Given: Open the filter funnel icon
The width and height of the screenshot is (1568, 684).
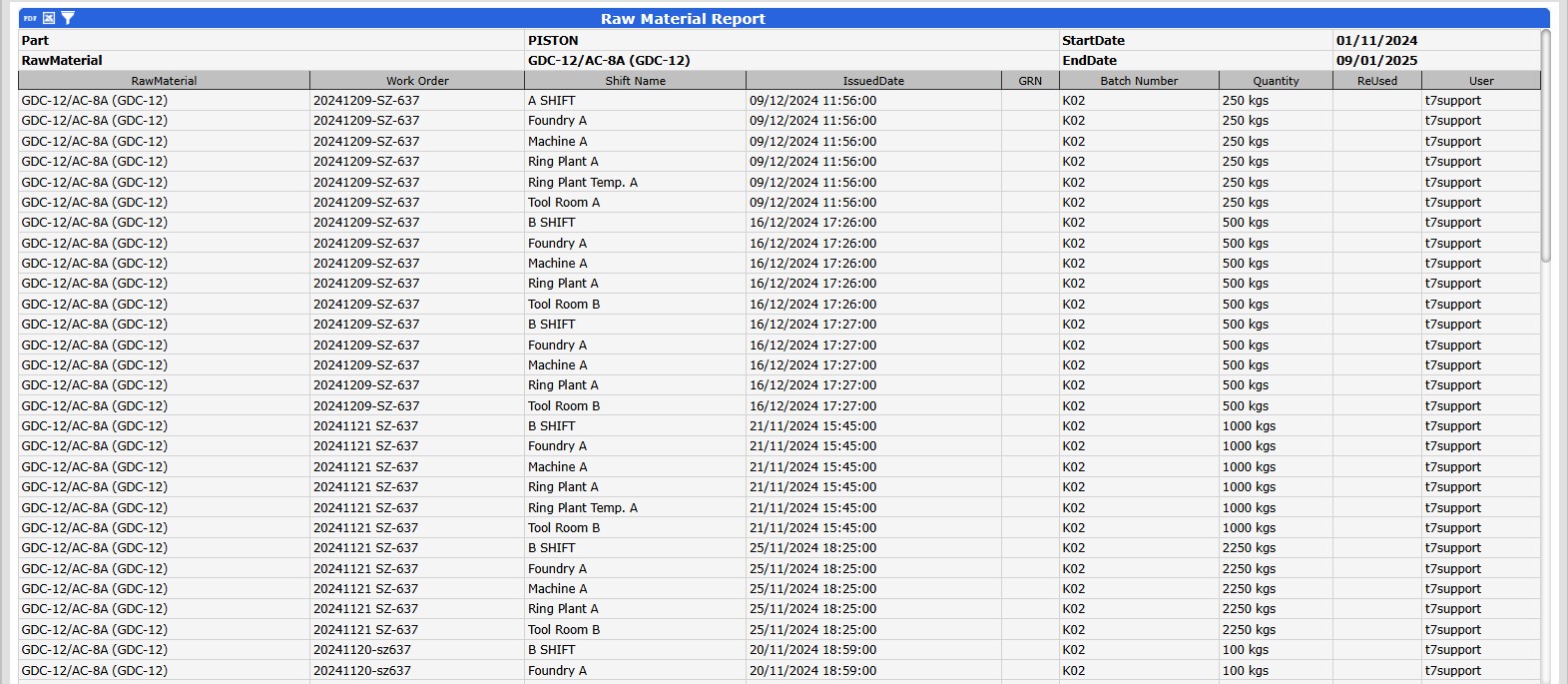Looking at the screenshot, I should point(68,18).
